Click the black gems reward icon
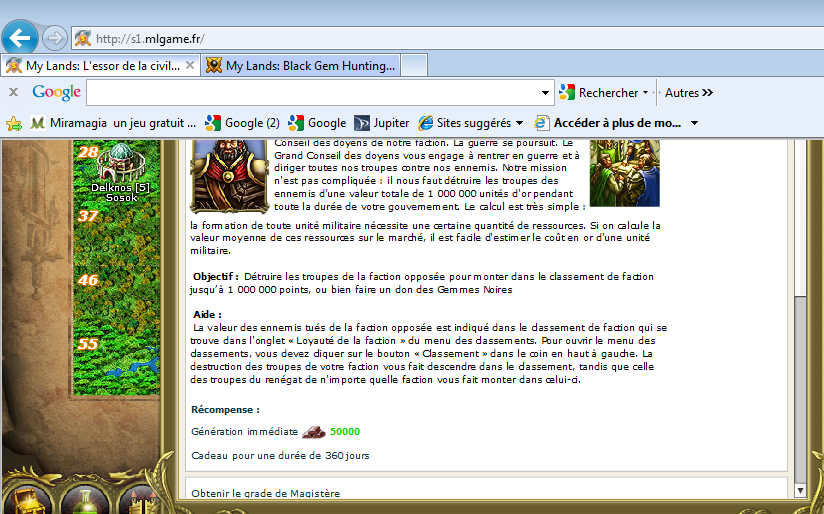 314,432
